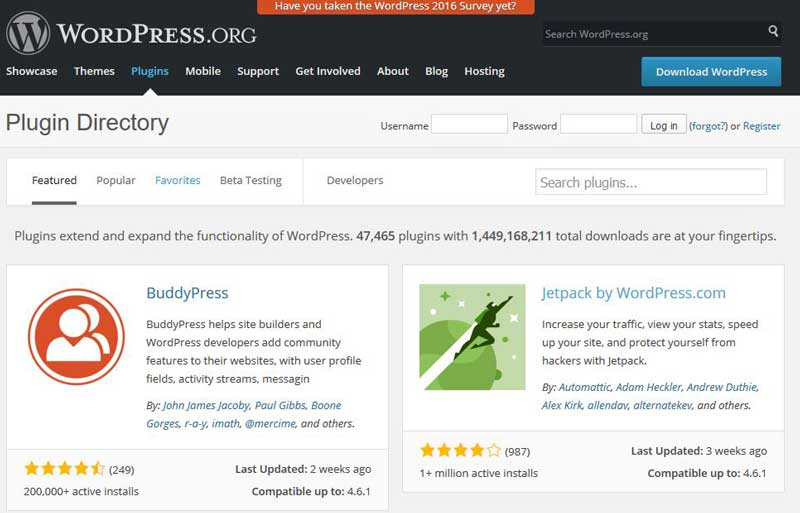
Task: Click '1+ million active installs' text
Action: point(479,473)
